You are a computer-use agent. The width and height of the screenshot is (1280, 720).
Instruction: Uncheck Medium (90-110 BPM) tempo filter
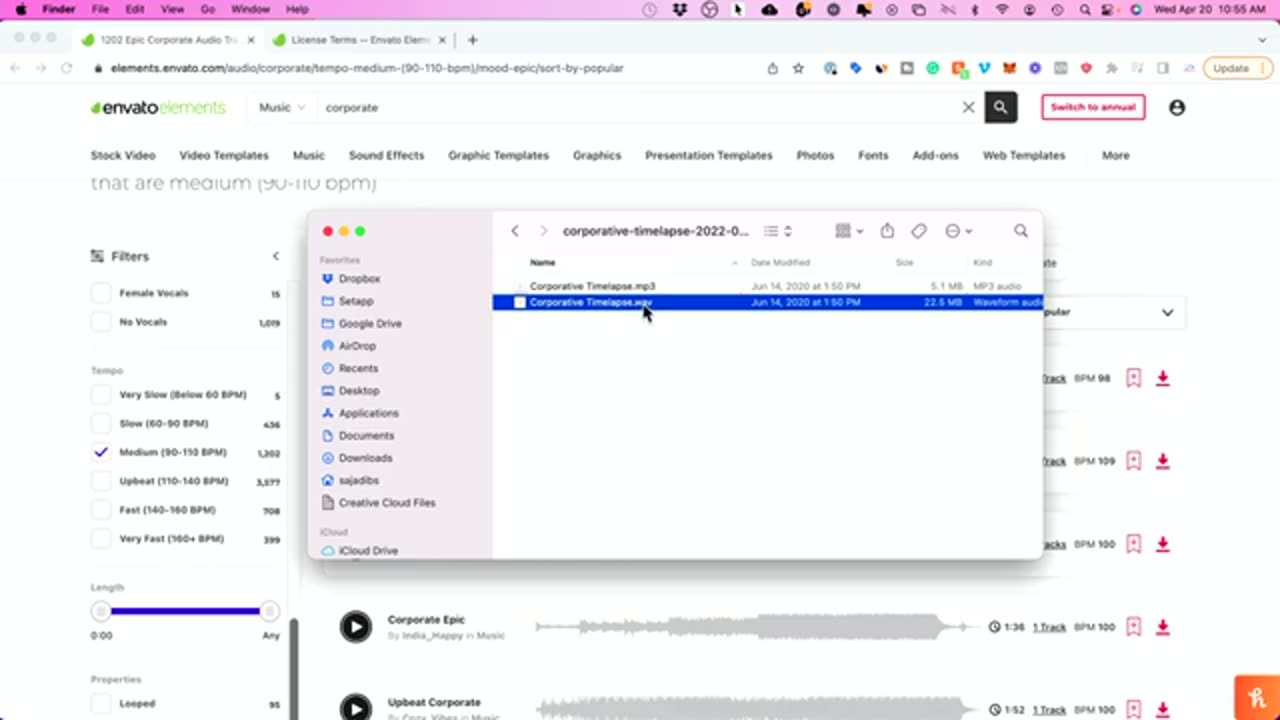(x=101, y=452)
